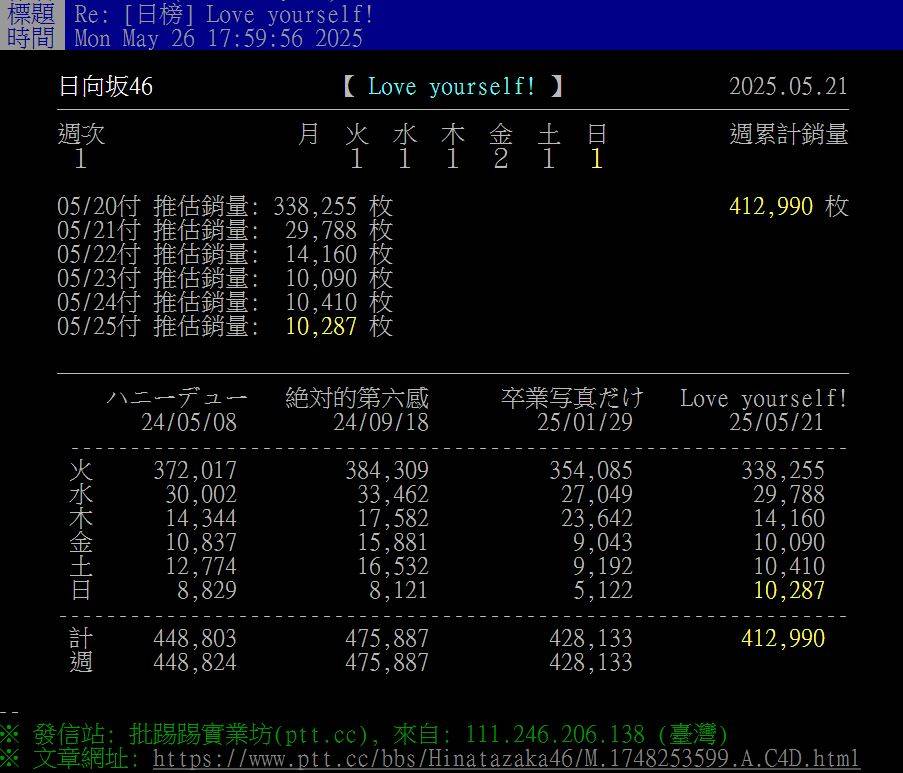Viewport: 903px width, 773px height.
Task: Click 'Love yourself!' column header in comparison table
Action: coord(764,398)
